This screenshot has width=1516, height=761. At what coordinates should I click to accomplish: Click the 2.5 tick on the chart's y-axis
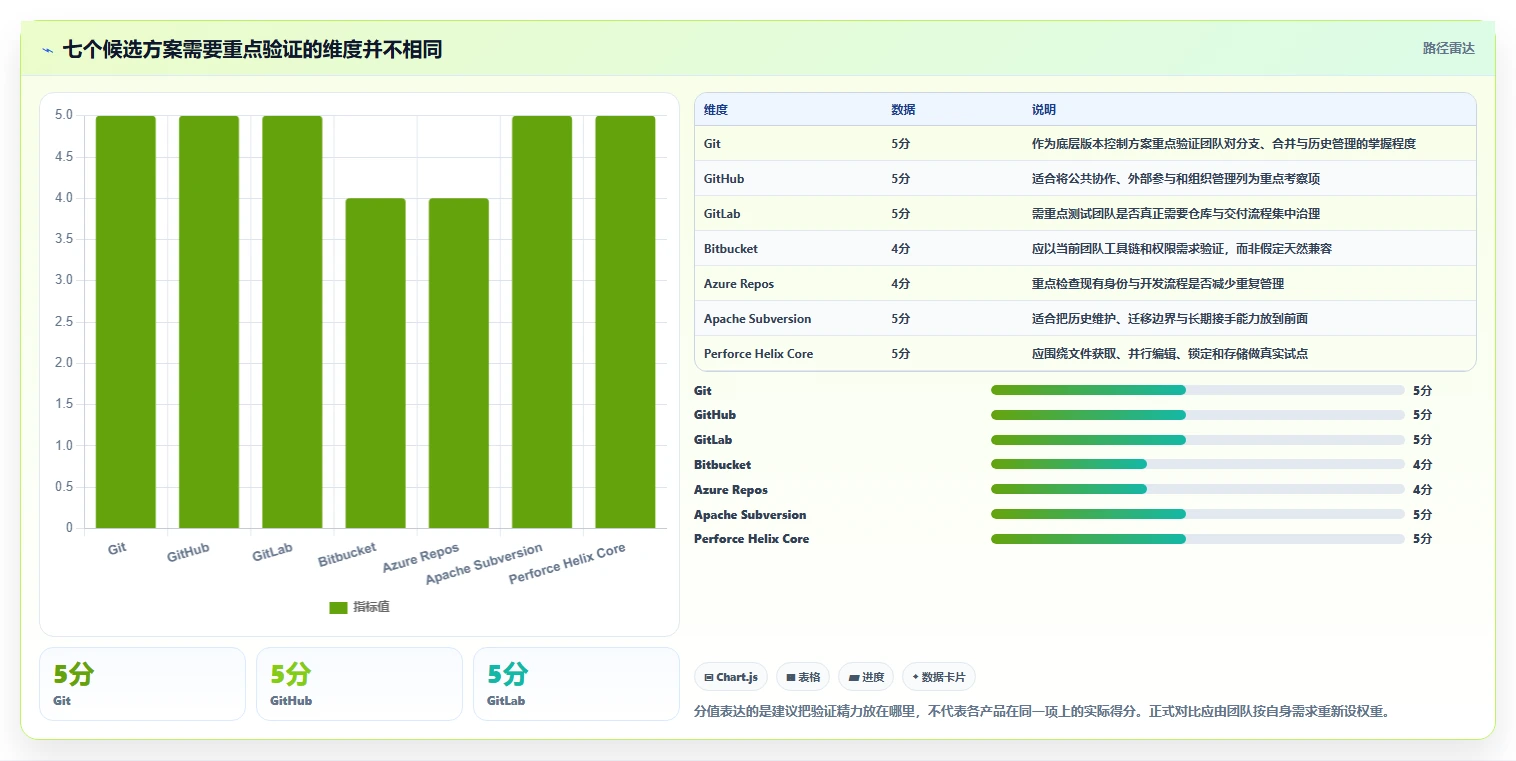click(63, 322)
